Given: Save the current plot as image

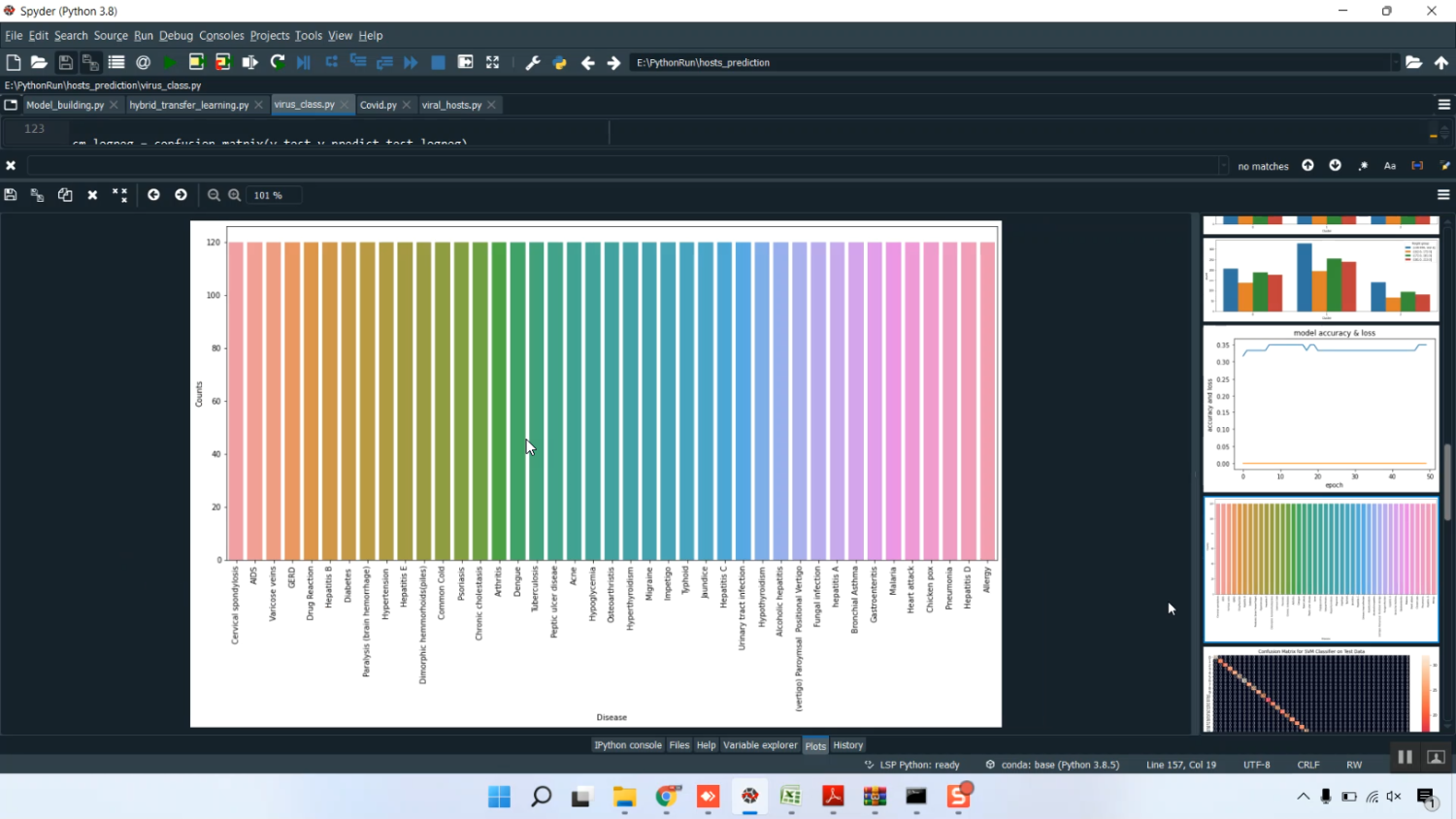Looking at the screenshot, I should [x=11, y=195].
